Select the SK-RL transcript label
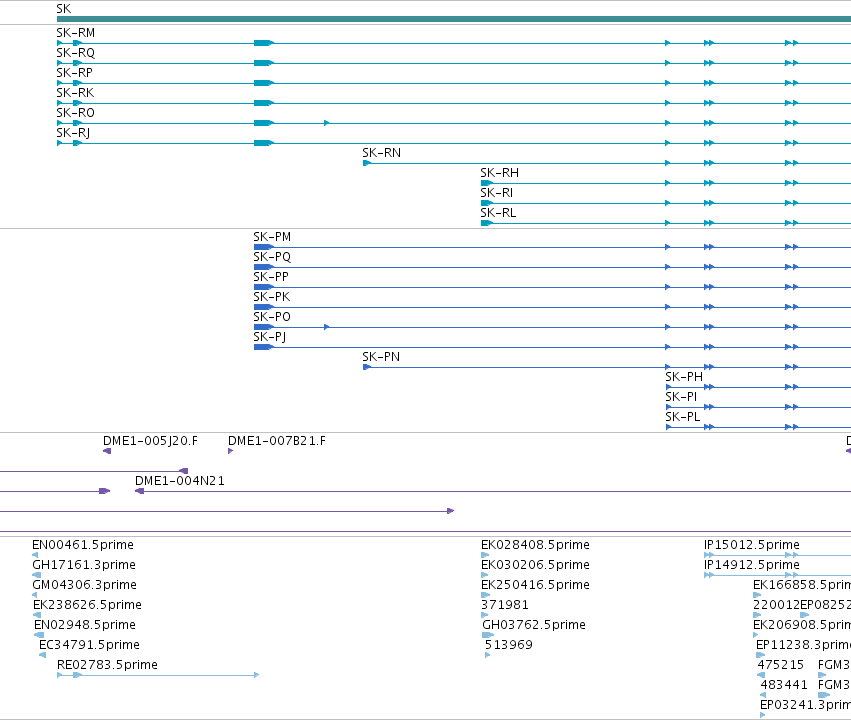The height and width of the screenshot is (720, 851). click(498, 213)
